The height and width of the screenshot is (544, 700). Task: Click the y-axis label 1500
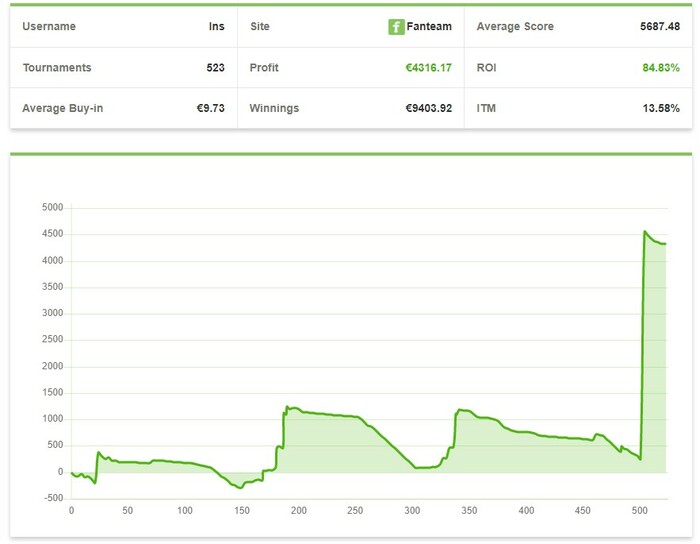pos(53,392)
